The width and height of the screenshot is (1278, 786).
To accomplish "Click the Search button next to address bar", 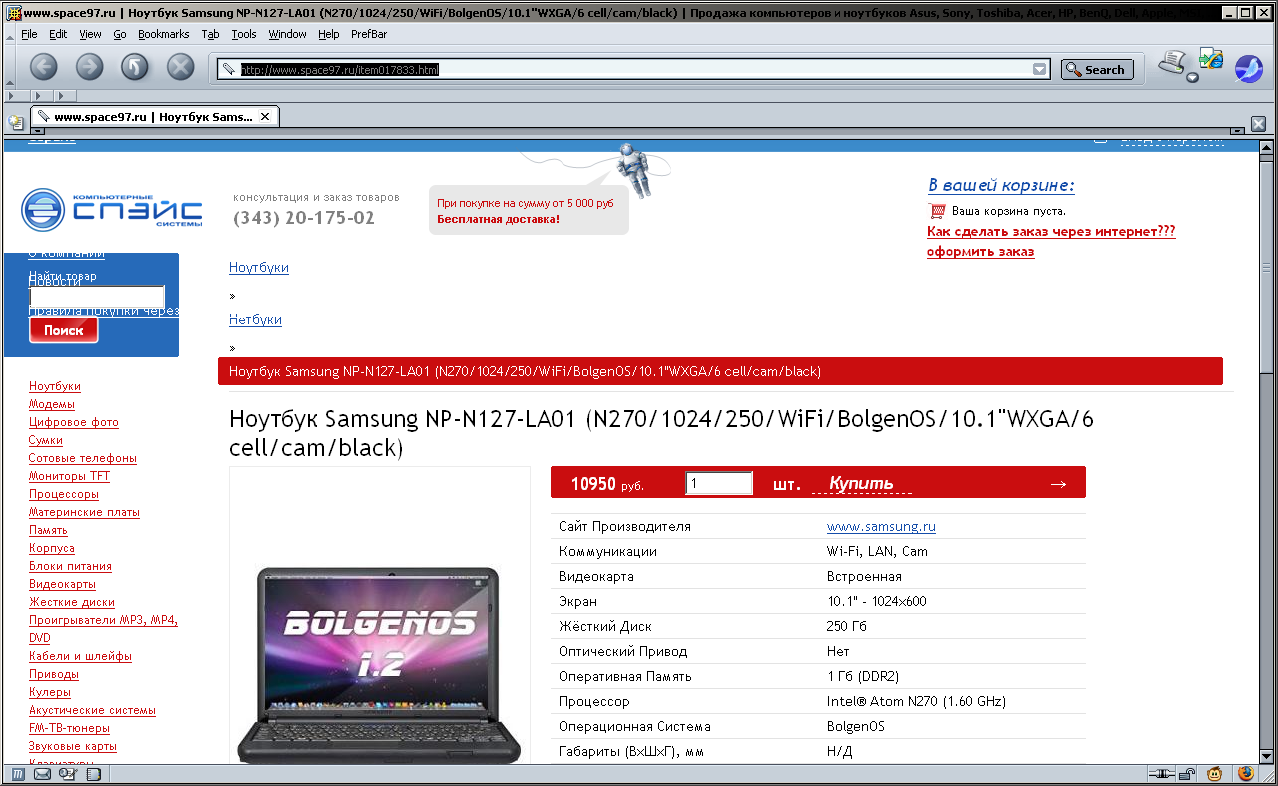I will coord(1097,69).
